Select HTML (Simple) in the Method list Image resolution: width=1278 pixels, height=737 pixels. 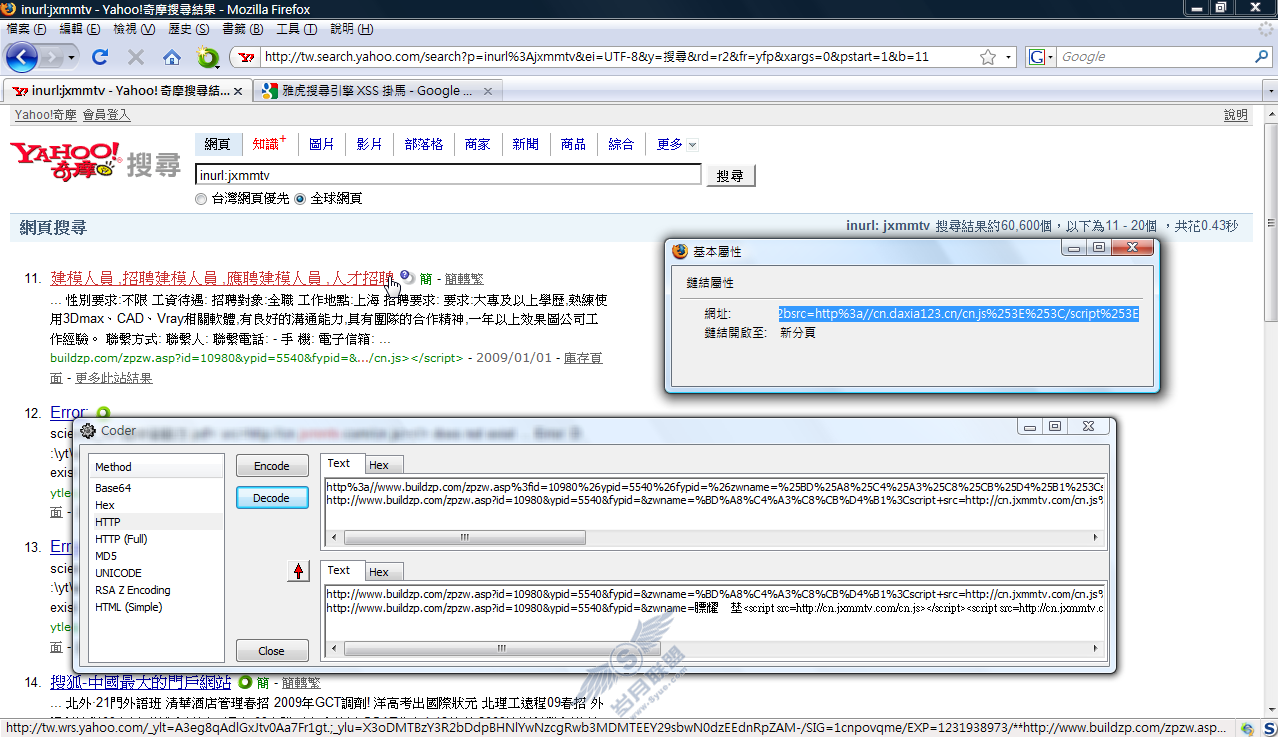coord(129,607)
